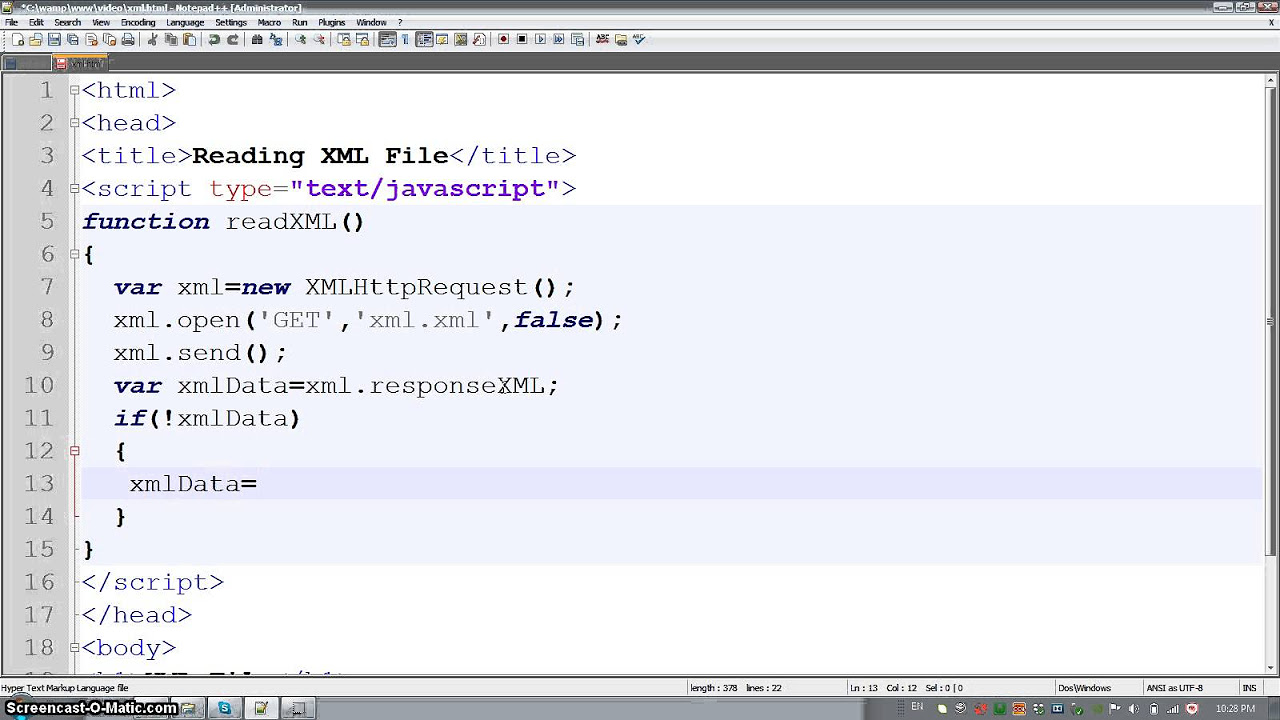Open the Encoding menu
Image resolution: width=1280 pixels, height=720 pixels.
click(138, 22)
